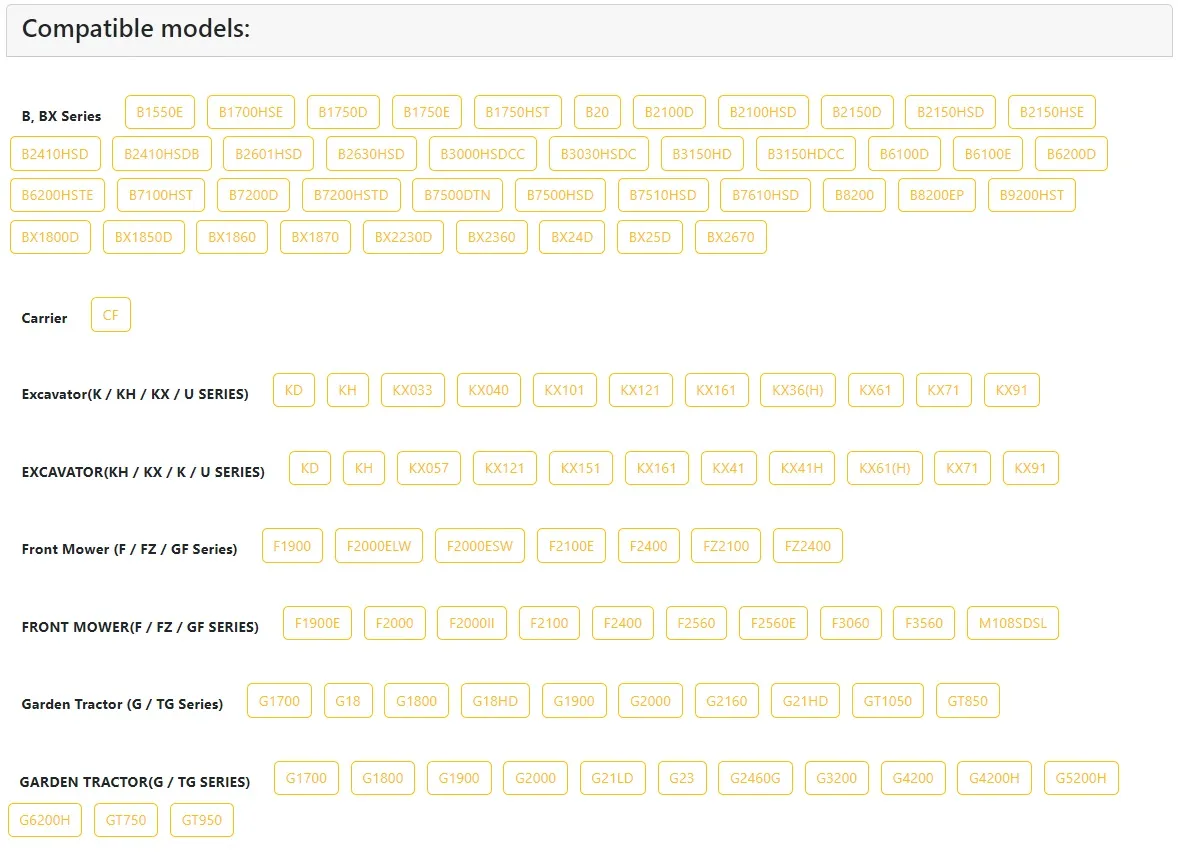Screen dimensions: 1180x864
Task: Select the B3000HSDCC model tag
Action: (x=482, y=154)
